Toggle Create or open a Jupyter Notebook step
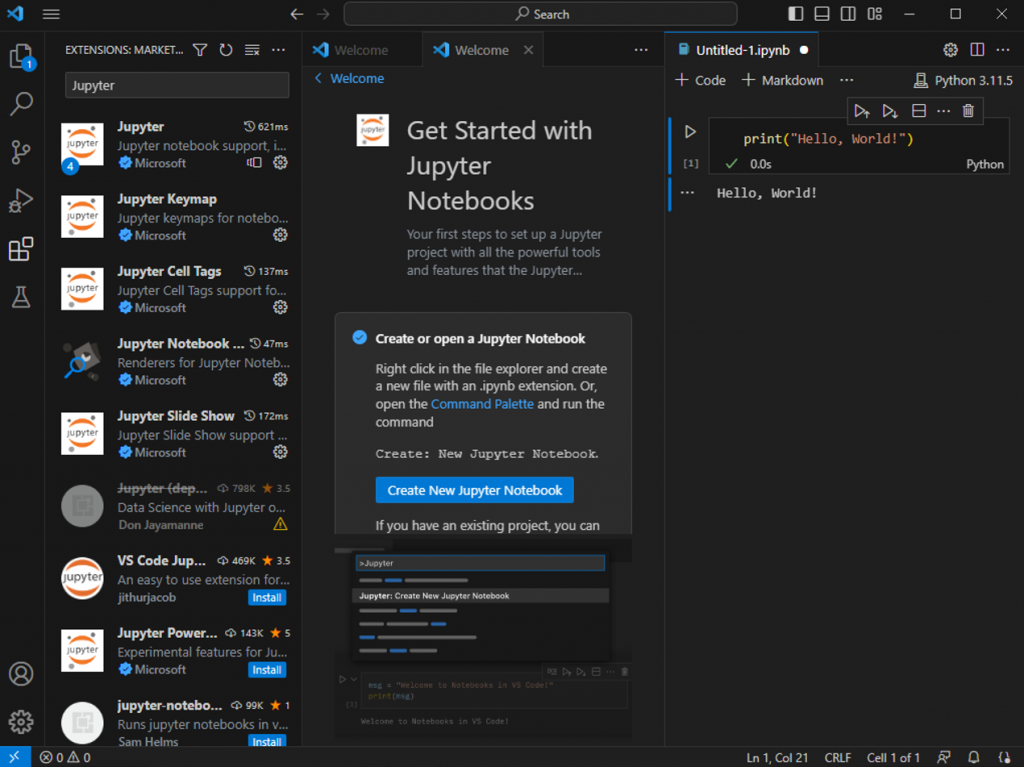 (x=360, y=338)
